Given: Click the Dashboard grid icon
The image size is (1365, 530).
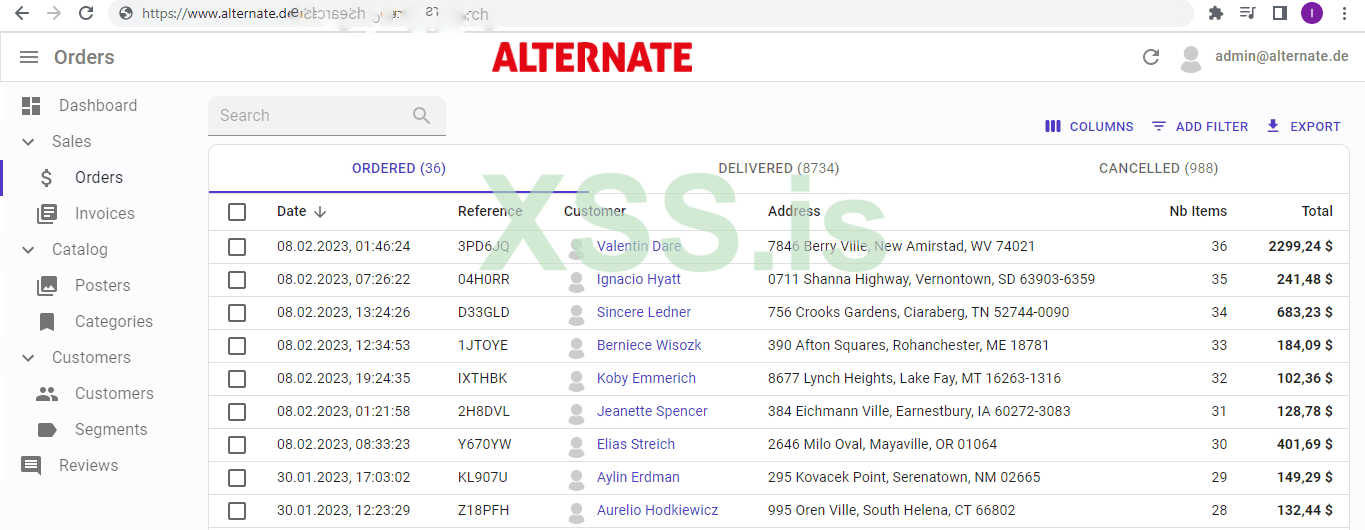Looking at the screenshot, I should (31, 106).
